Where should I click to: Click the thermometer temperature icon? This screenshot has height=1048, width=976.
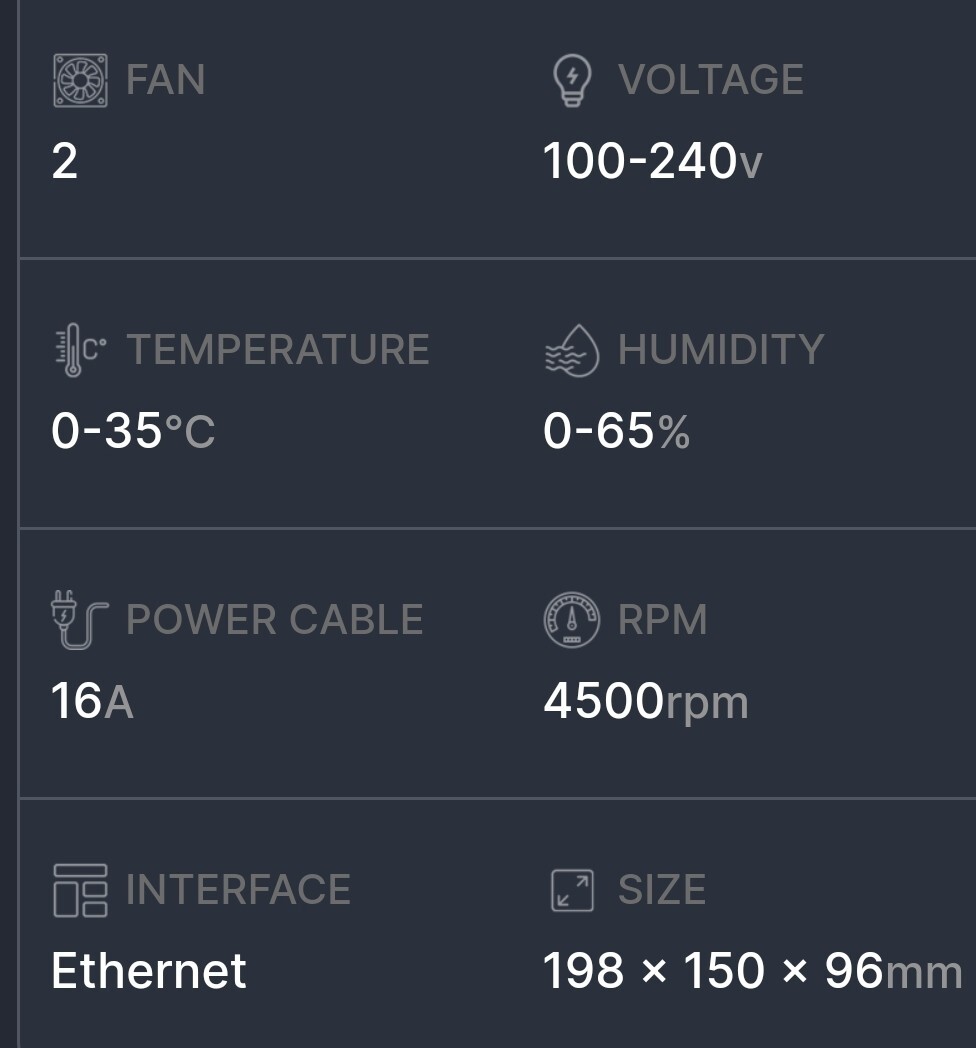pos(80,350)
